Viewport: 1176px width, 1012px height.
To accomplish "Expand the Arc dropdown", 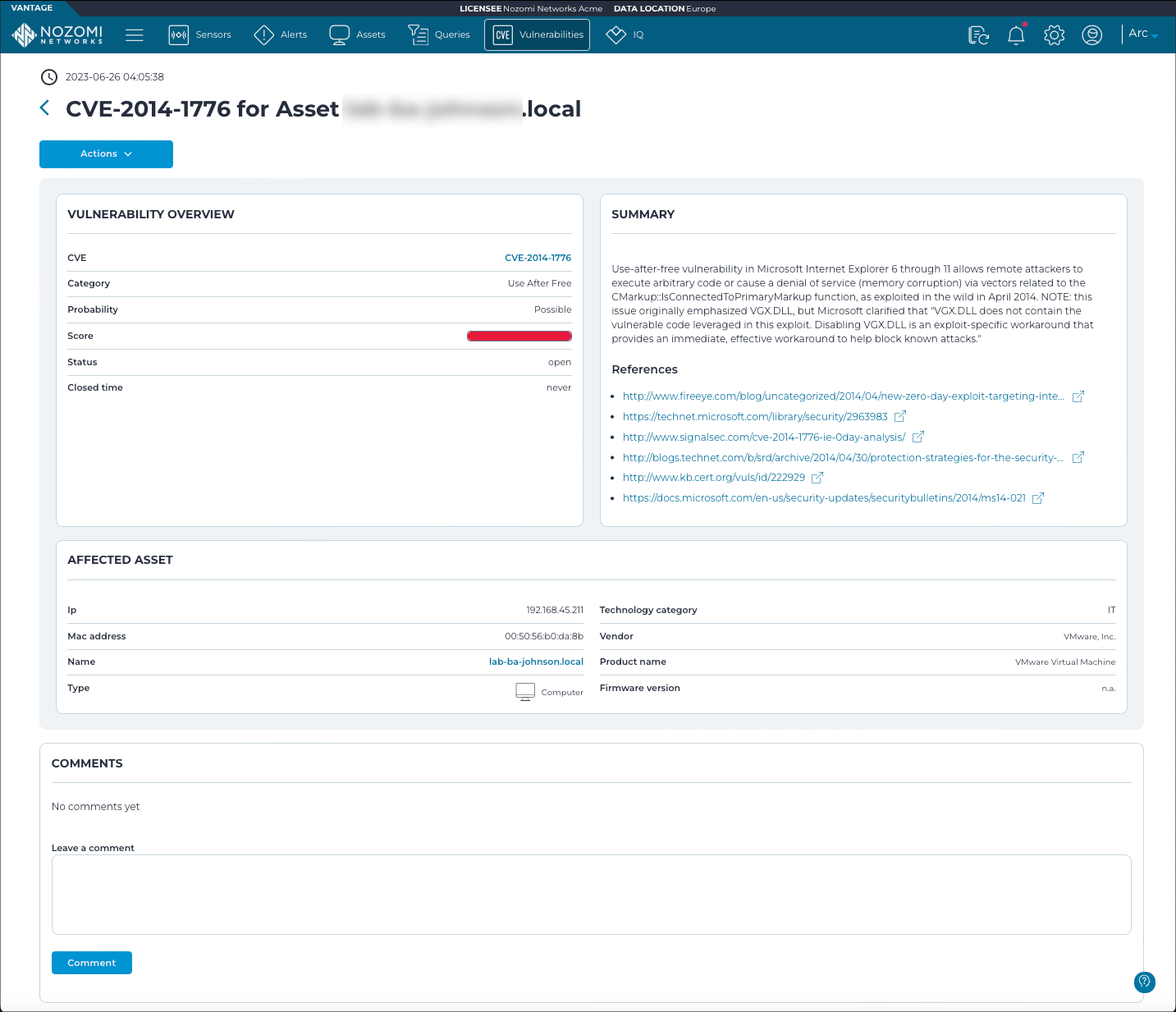I will coord(1142,34).
